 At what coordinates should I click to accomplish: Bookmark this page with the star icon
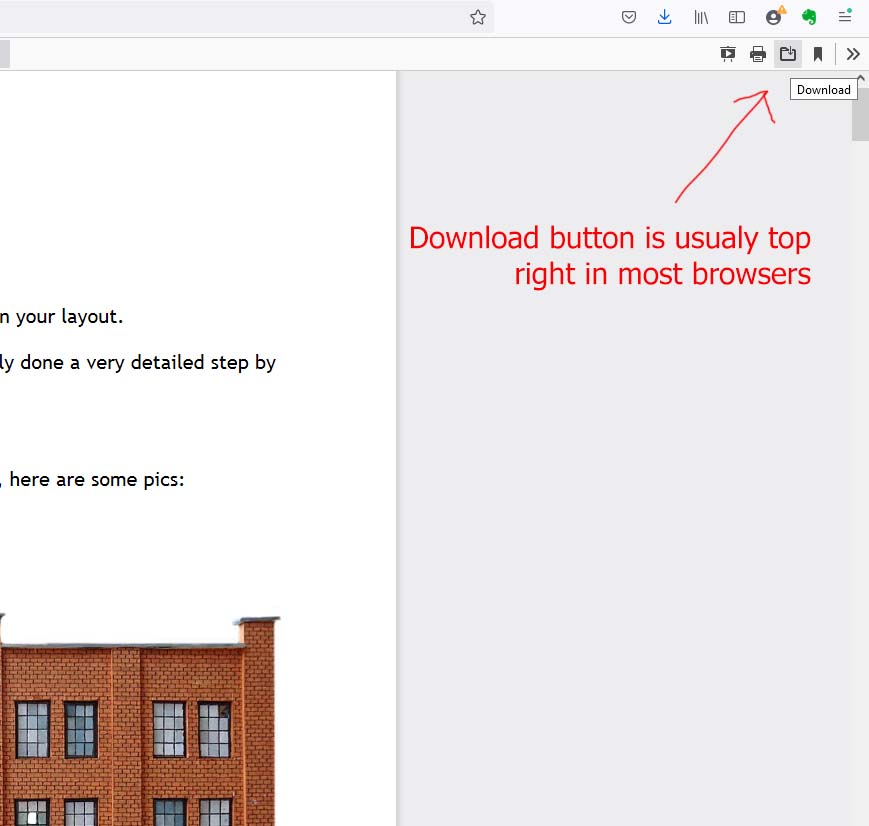click(x=478, y=17)
